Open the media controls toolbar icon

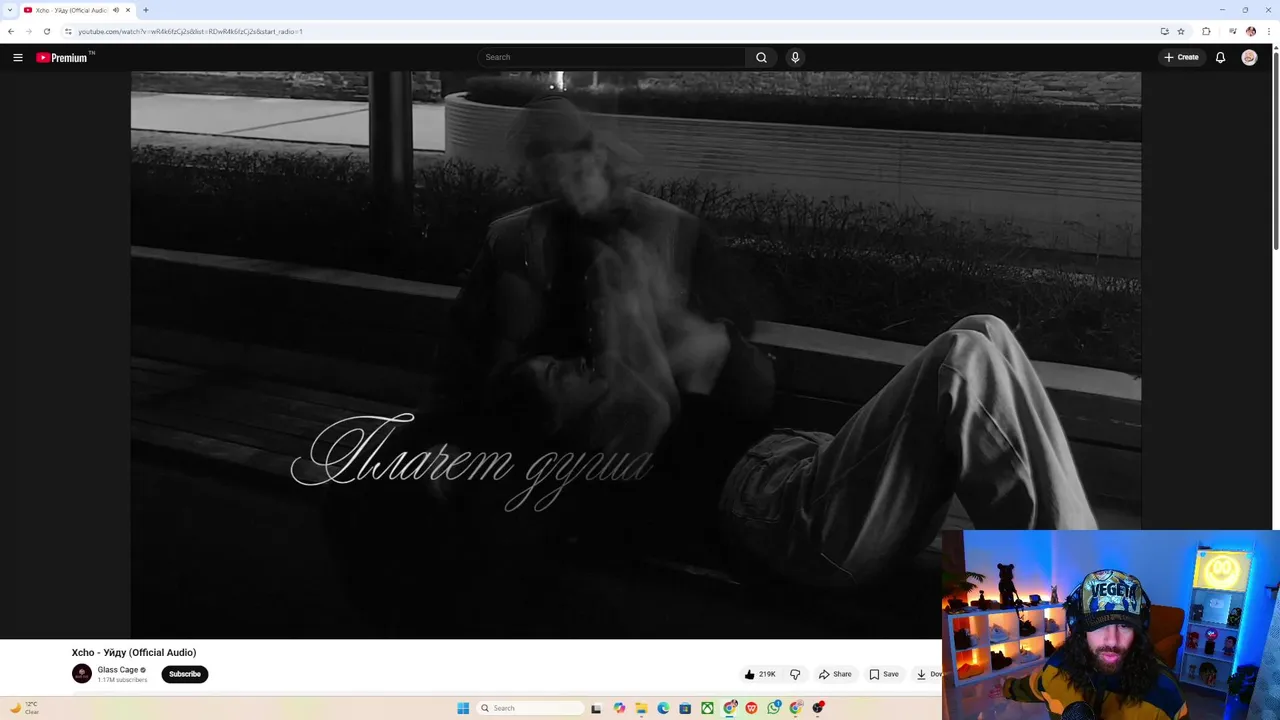[1233, 31]
